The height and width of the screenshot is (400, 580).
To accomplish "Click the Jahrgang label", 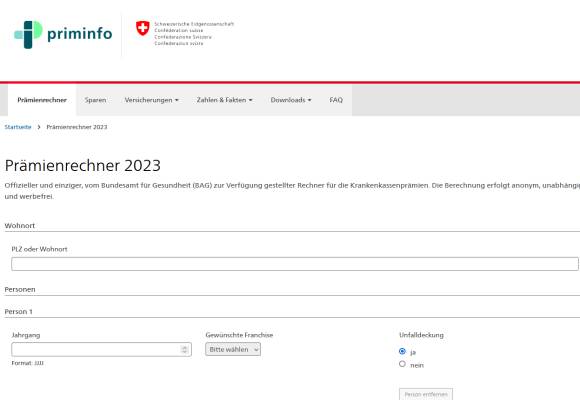I will [26, 335].
